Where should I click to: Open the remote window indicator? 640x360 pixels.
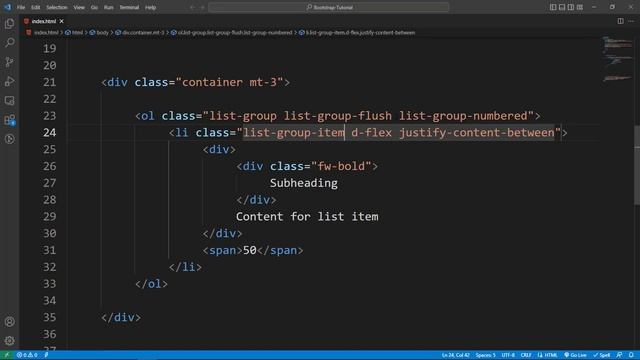click(7, 355)
